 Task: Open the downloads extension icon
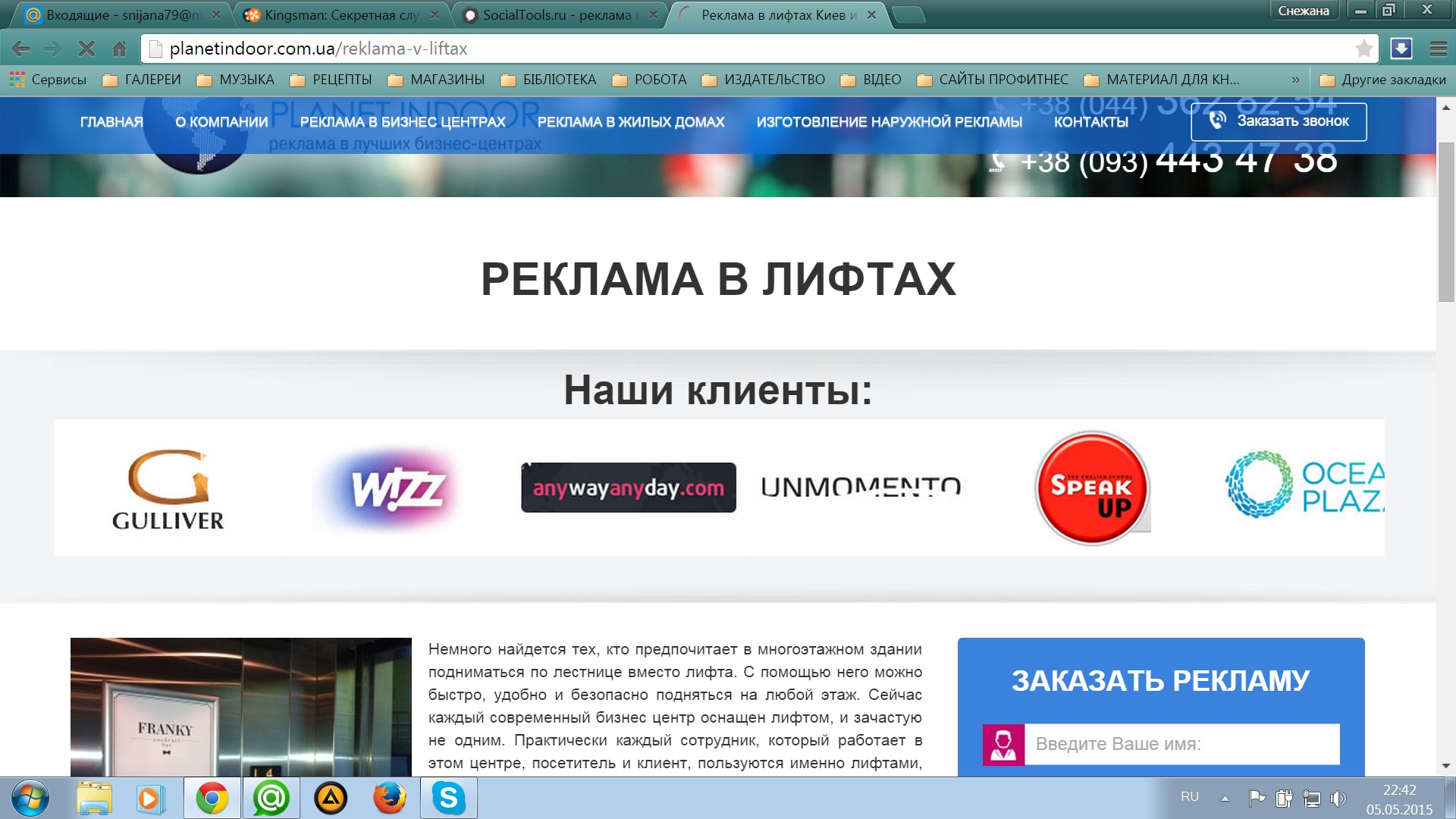coord(1401,49)
